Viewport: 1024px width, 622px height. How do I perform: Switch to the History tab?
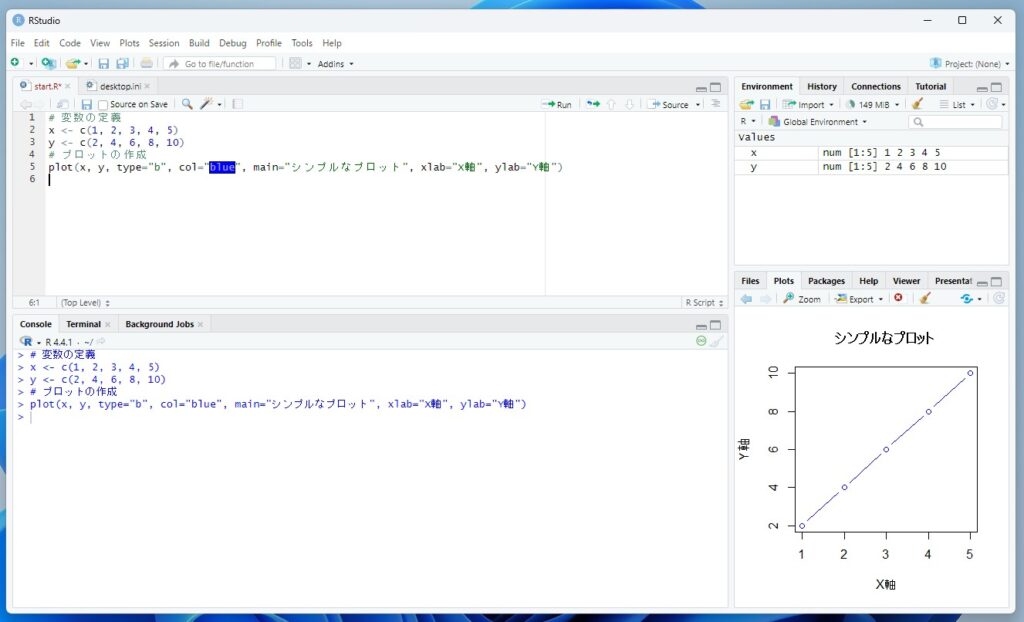(x=822, y=86)
